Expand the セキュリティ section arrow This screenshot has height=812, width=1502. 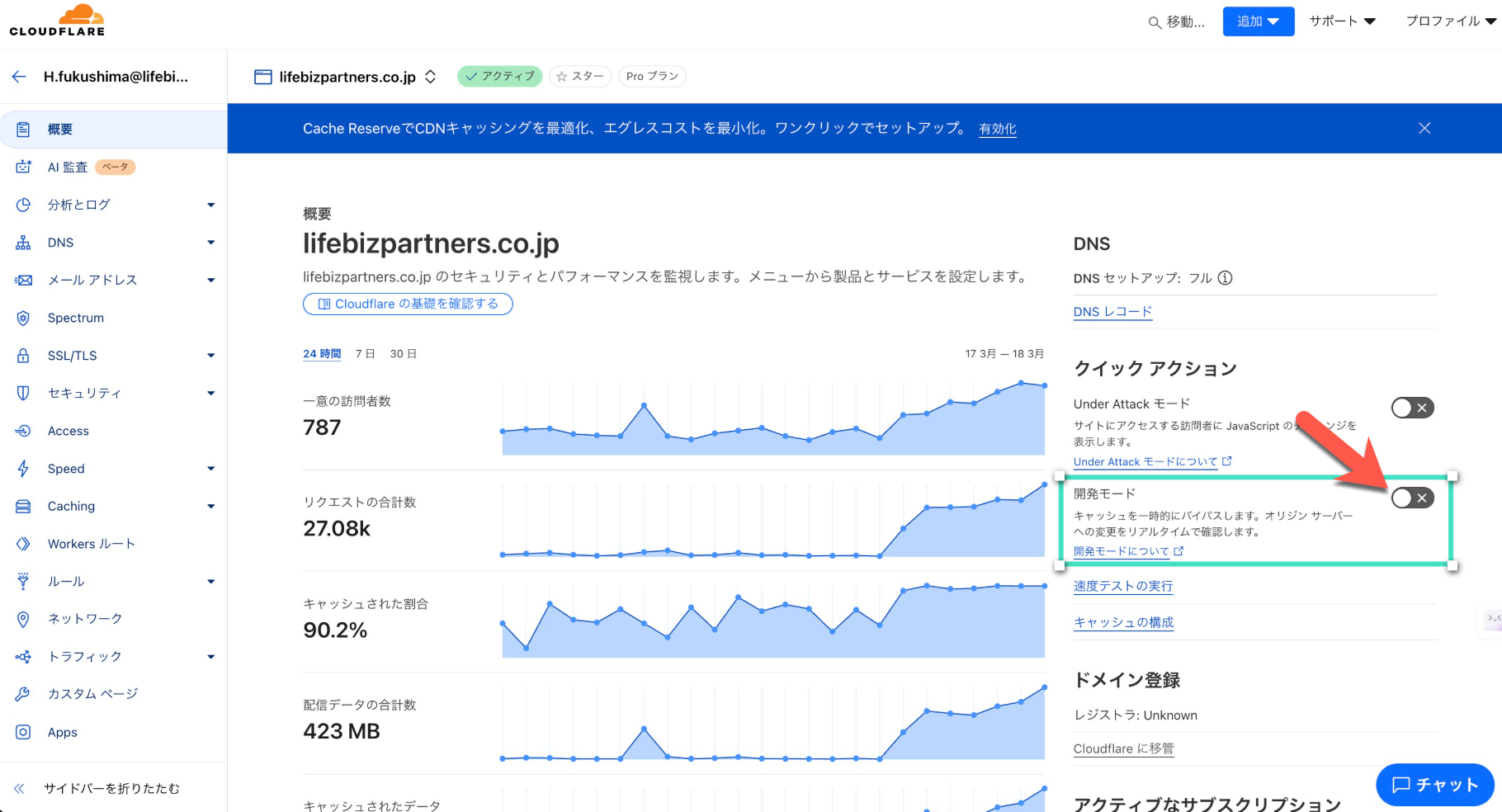[x=211, y=394]
